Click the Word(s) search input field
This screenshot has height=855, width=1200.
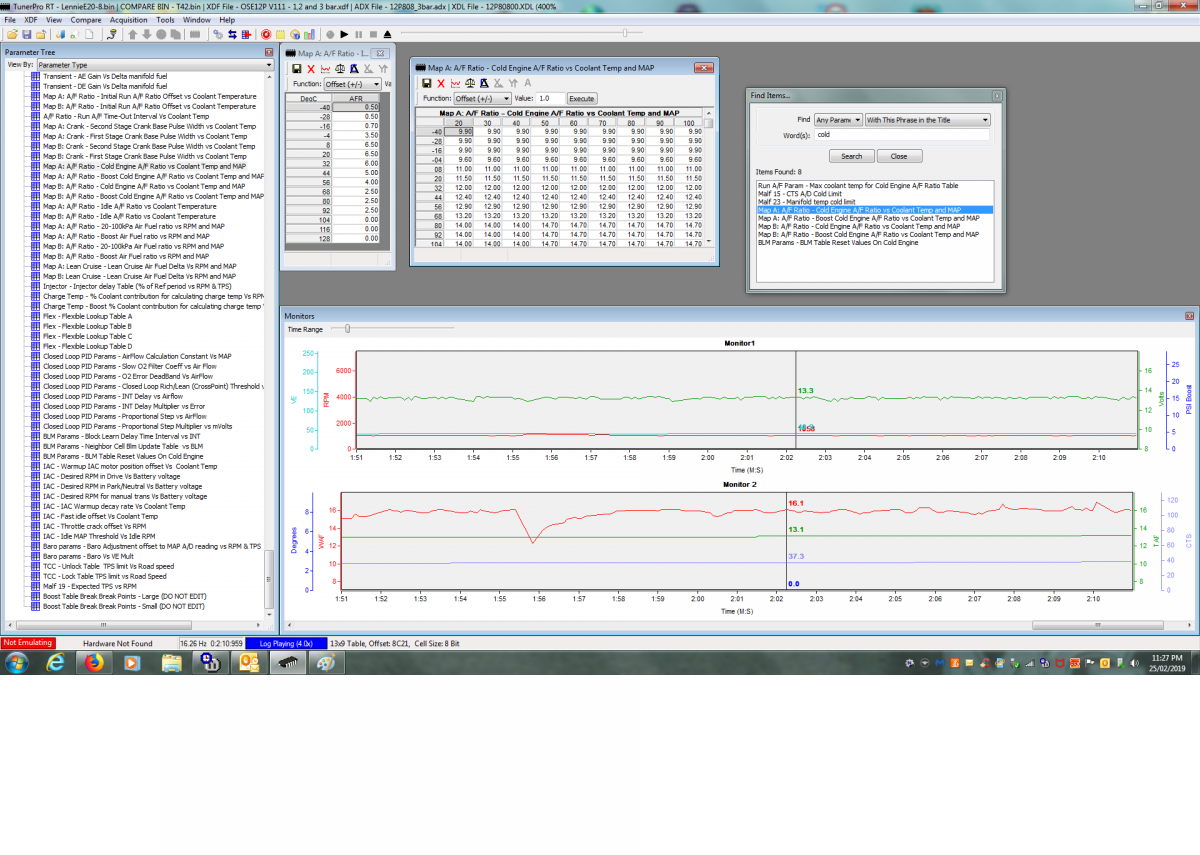click(x=901, y=134)
